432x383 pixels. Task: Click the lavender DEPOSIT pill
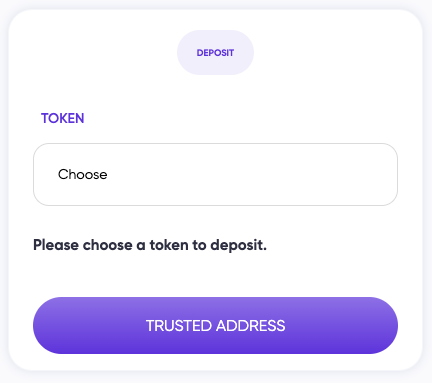tap(215, 53)
